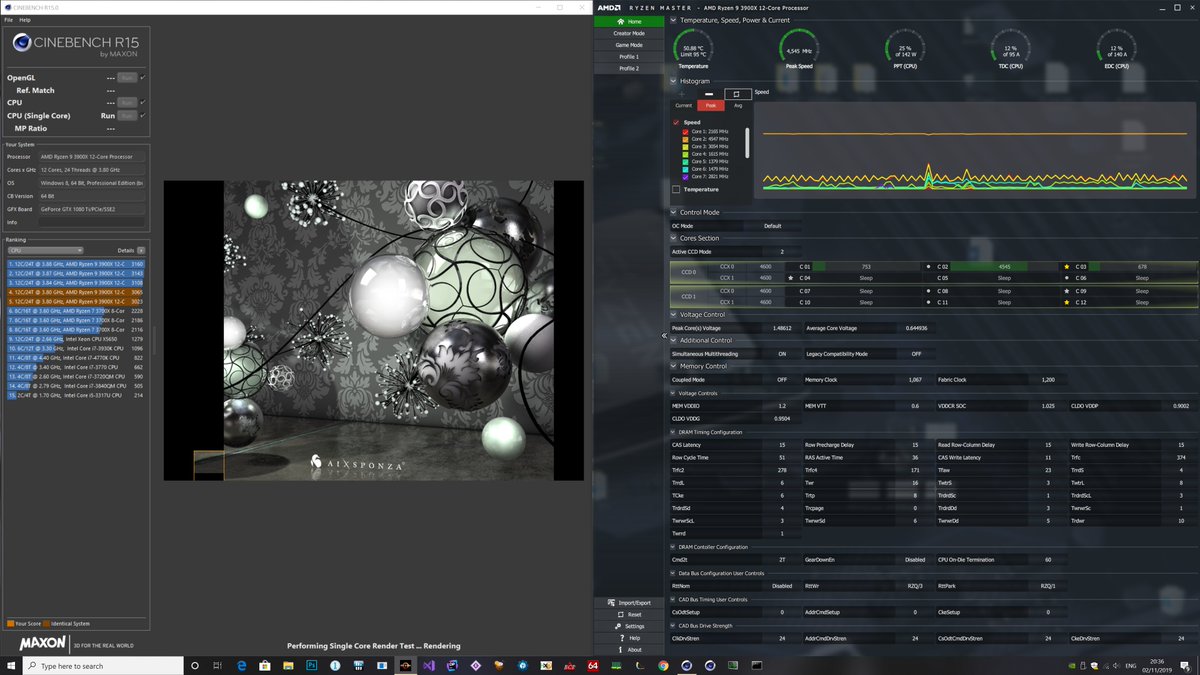
Task: Open the Windows Start menu
Action: click(11, 665)
